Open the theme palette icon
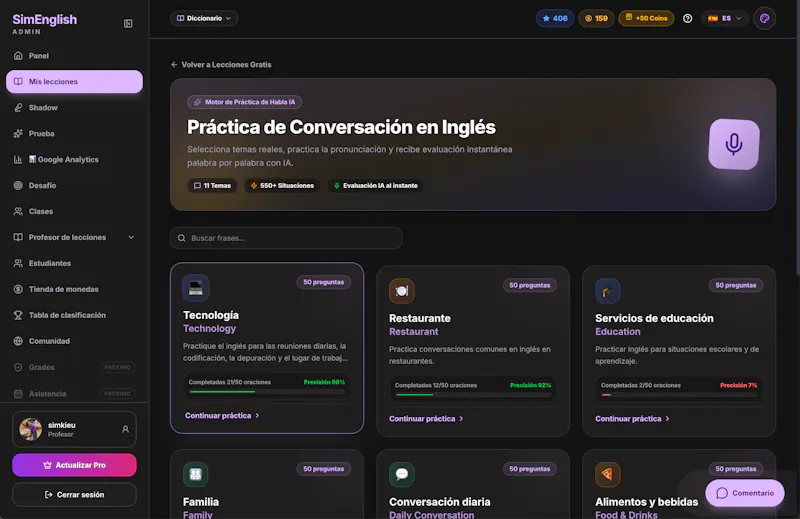 tap(764, 18)
